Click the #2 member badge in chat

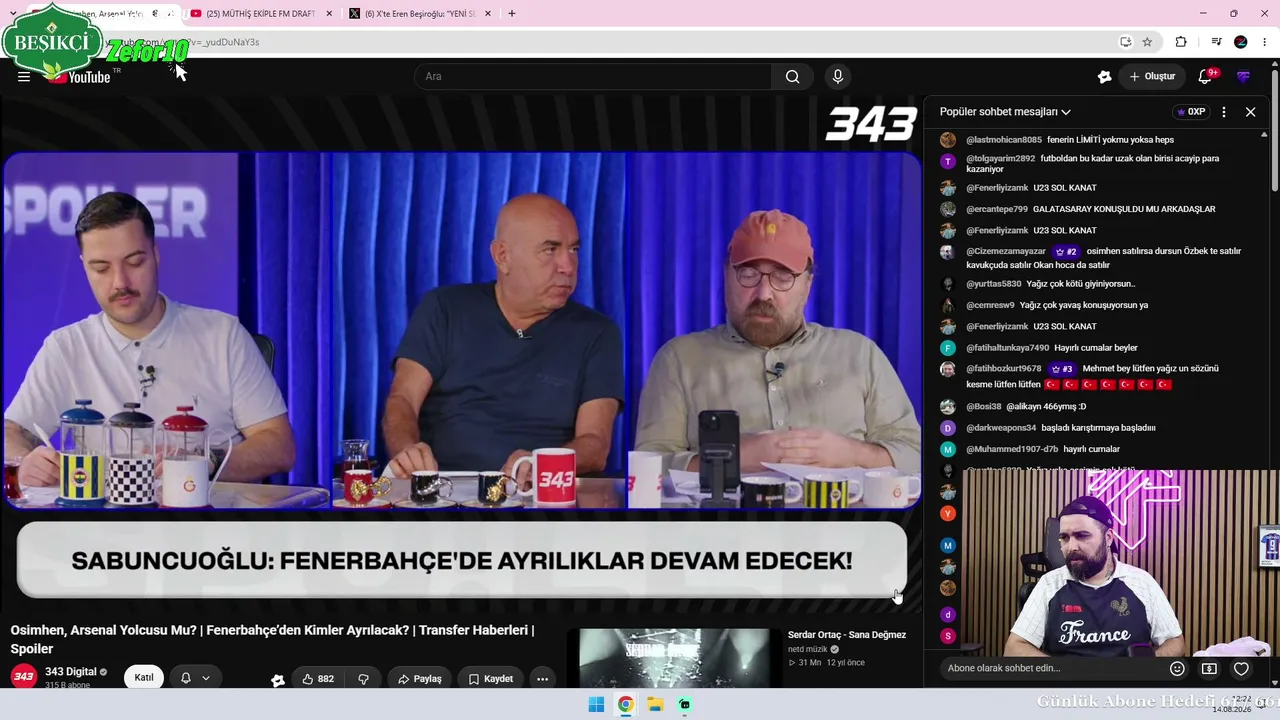pyautogui.click(x=1066, y=252)
